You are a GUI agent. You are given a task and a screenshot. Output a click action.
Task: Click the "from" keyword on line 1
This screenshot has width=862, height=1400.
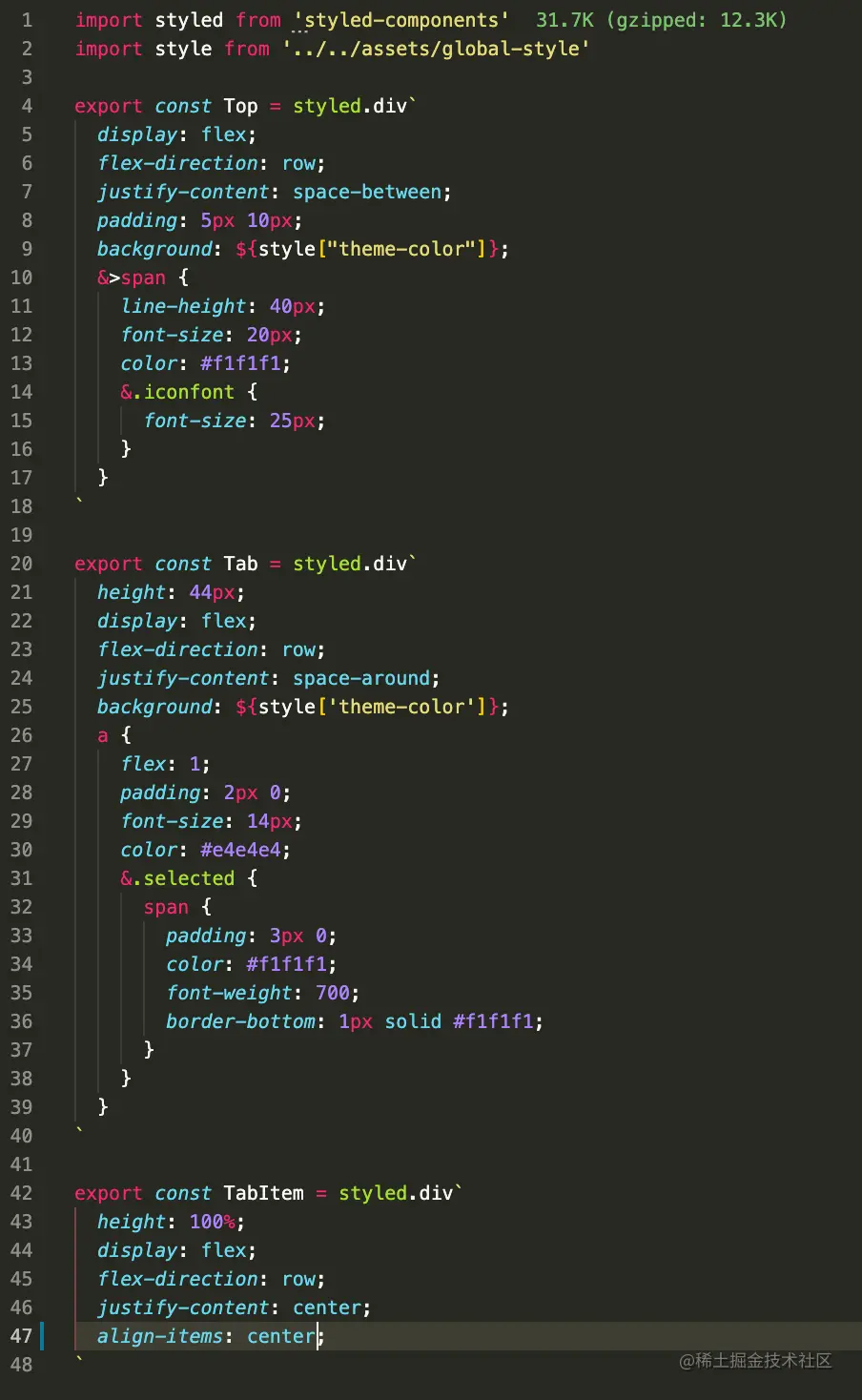click(x=258, y=20)
